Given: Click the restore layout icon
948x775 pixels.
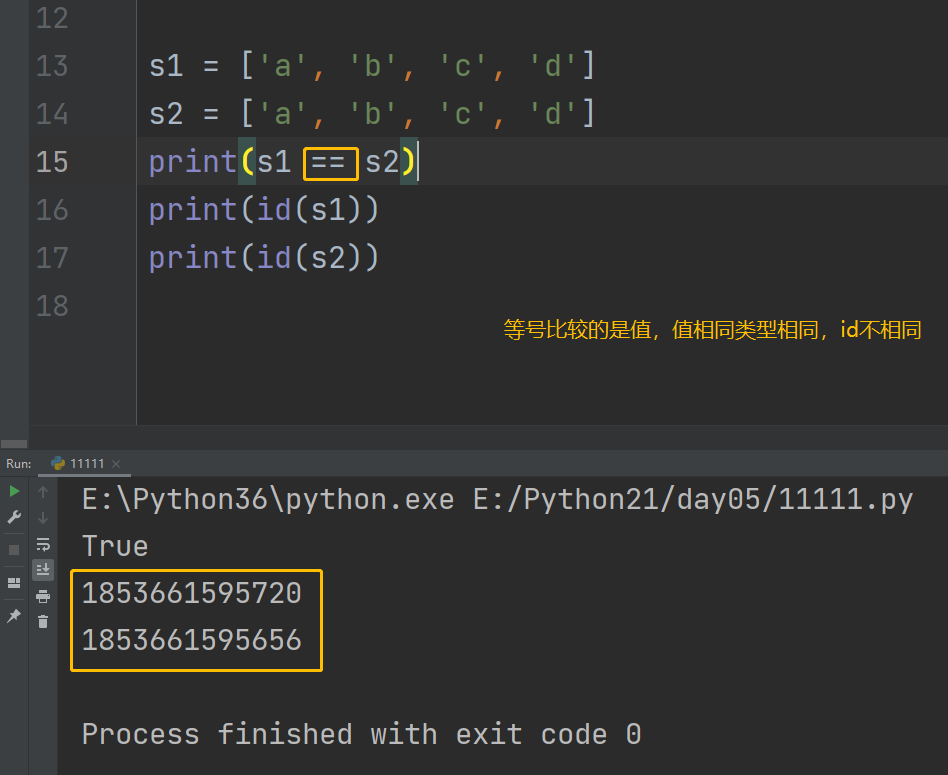Looking at the screenshot, I should tap(14, 582).
